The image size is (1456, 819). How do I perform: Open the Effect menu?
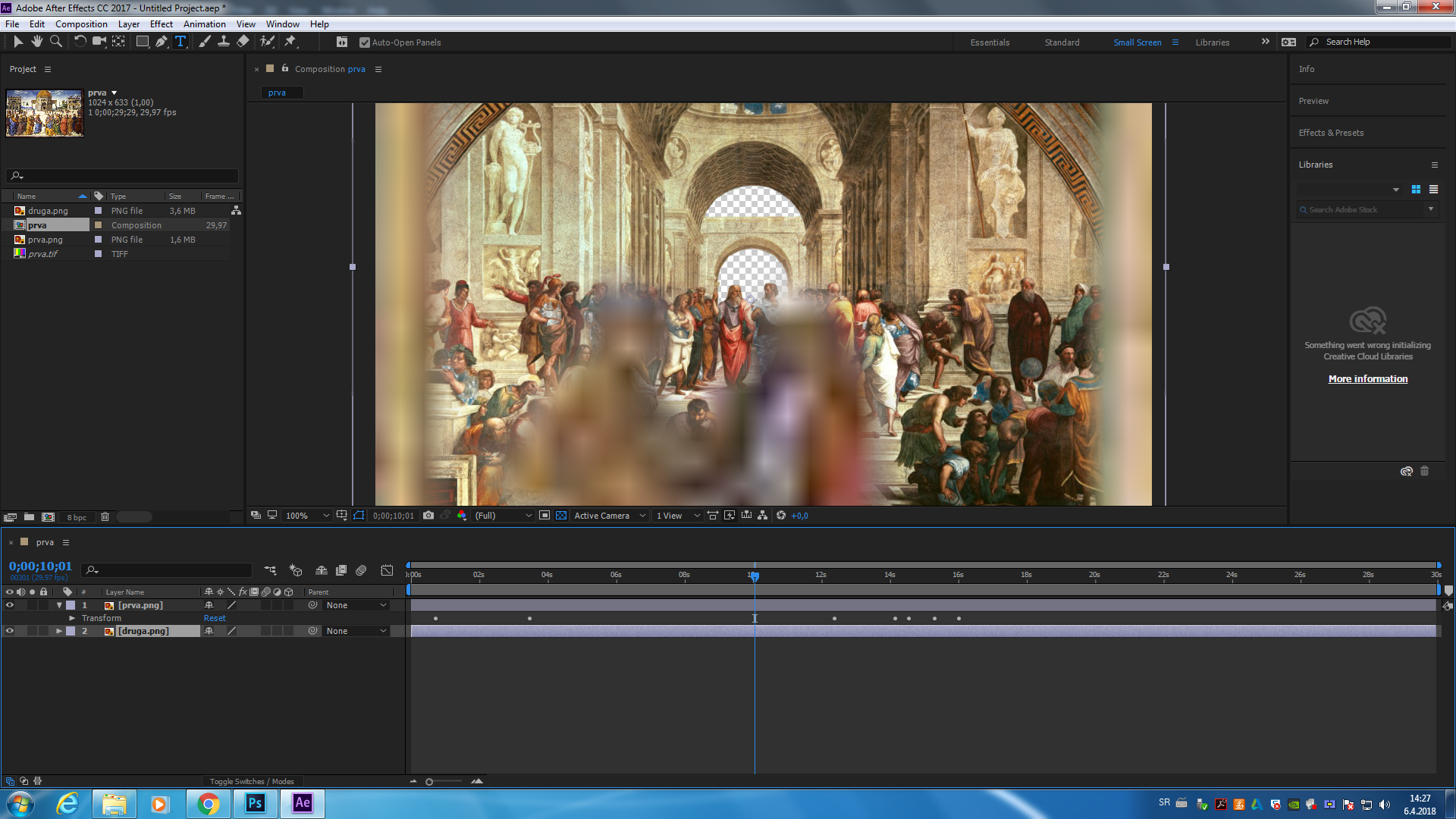[x=162, y=24]
